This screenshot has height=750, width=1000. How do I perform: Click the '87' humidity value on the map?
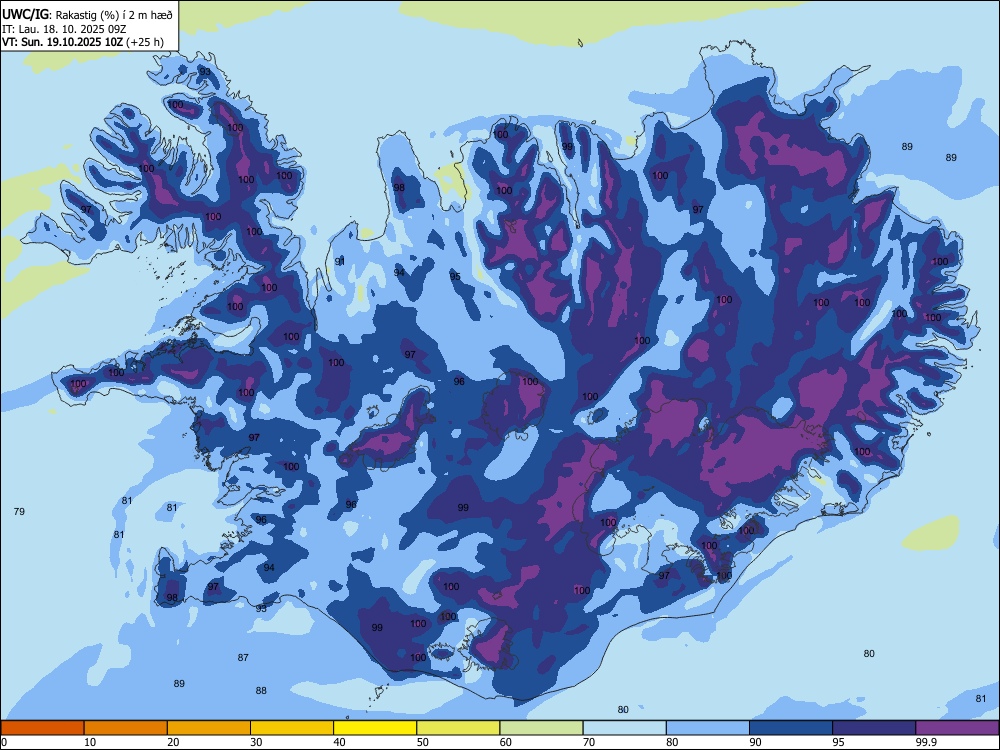coord(243,658)
